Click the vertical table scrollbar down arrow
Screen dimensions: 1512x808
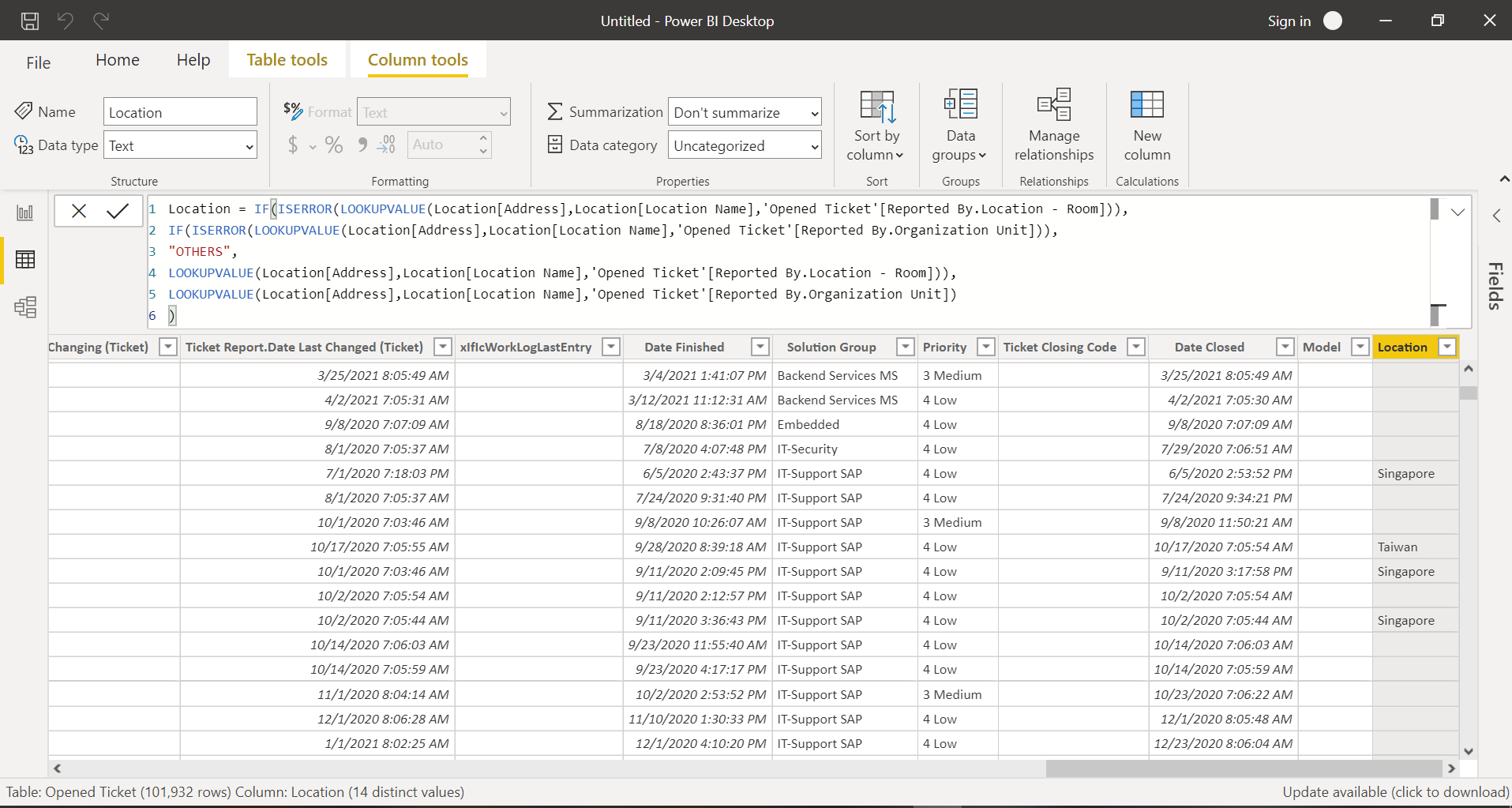pyautogui.click(x=1468, y=751)
